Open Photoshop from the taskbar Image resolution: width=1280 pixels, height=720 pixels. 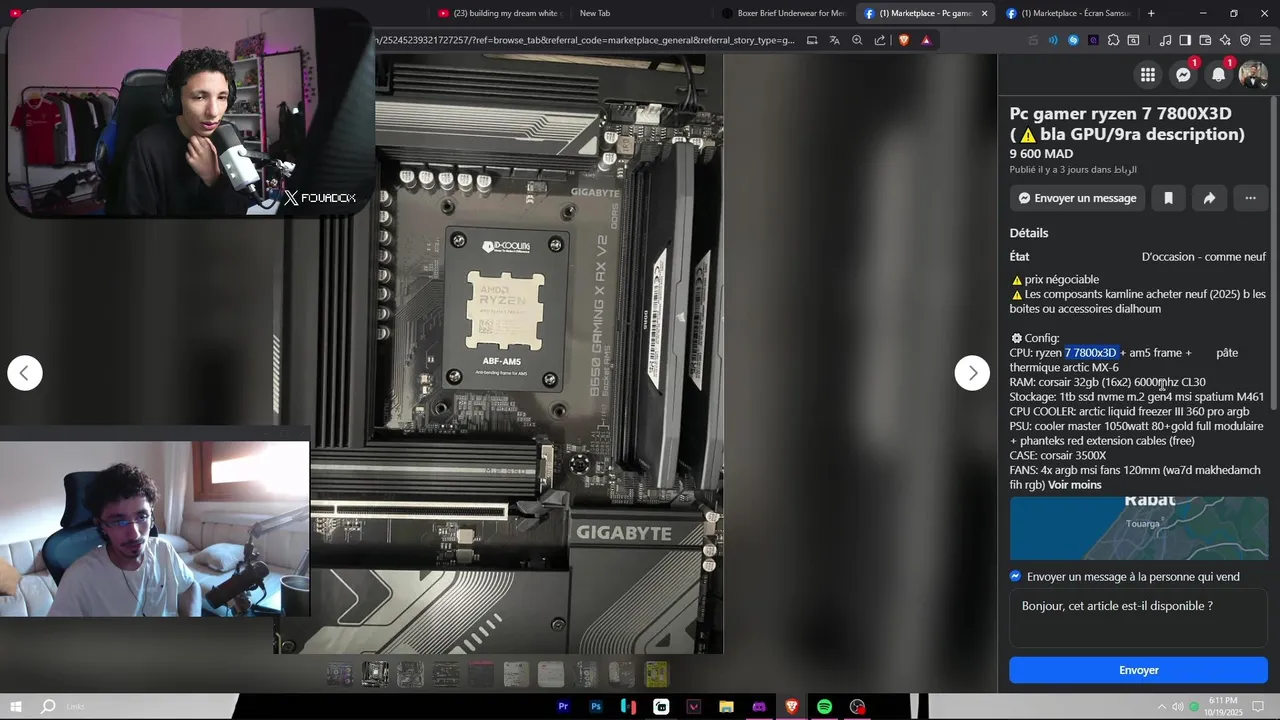[596, 706]
